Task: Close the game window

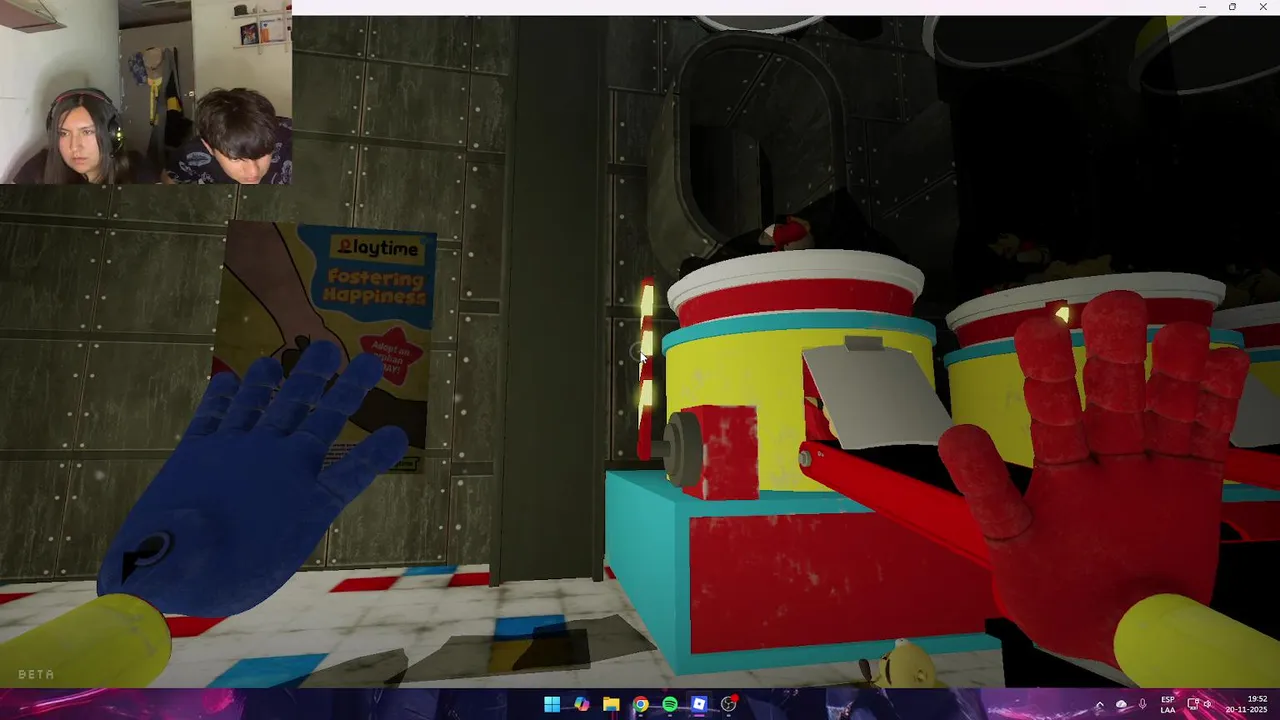Action: (1262, 7)
